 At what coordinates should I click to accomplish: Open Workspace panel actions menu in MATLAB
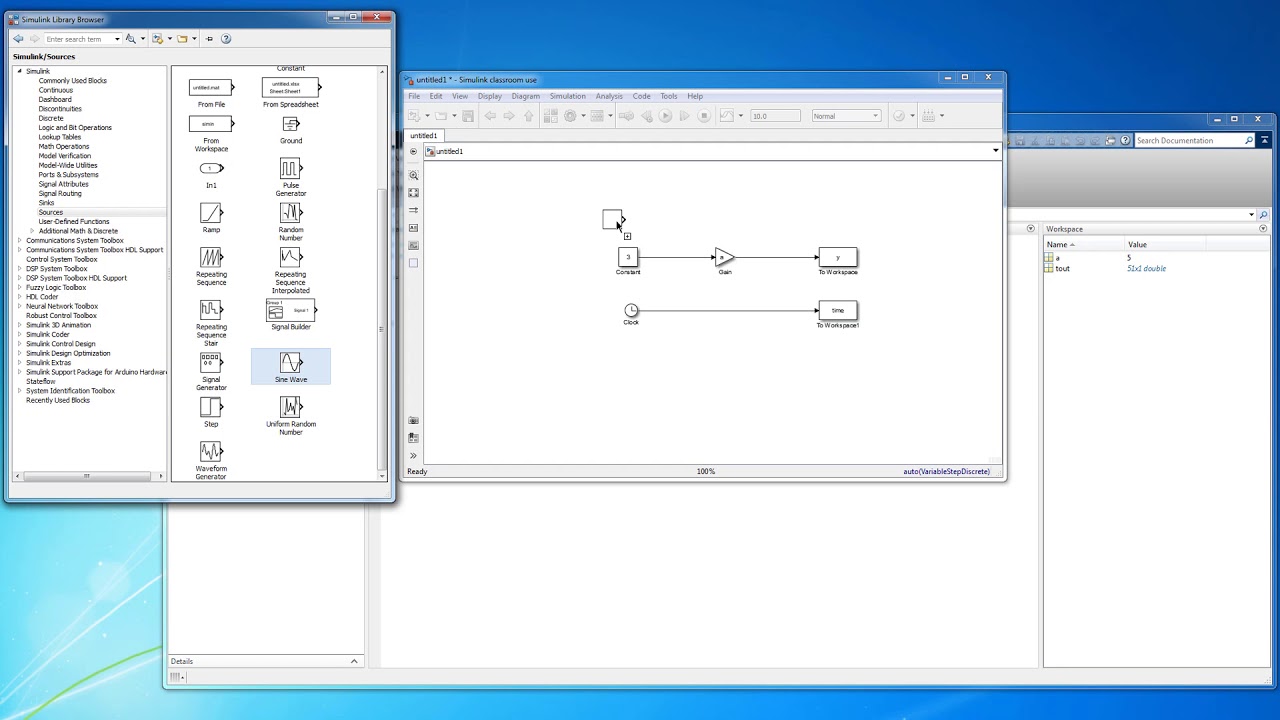pyautogui.click(x=1262, y=229)
